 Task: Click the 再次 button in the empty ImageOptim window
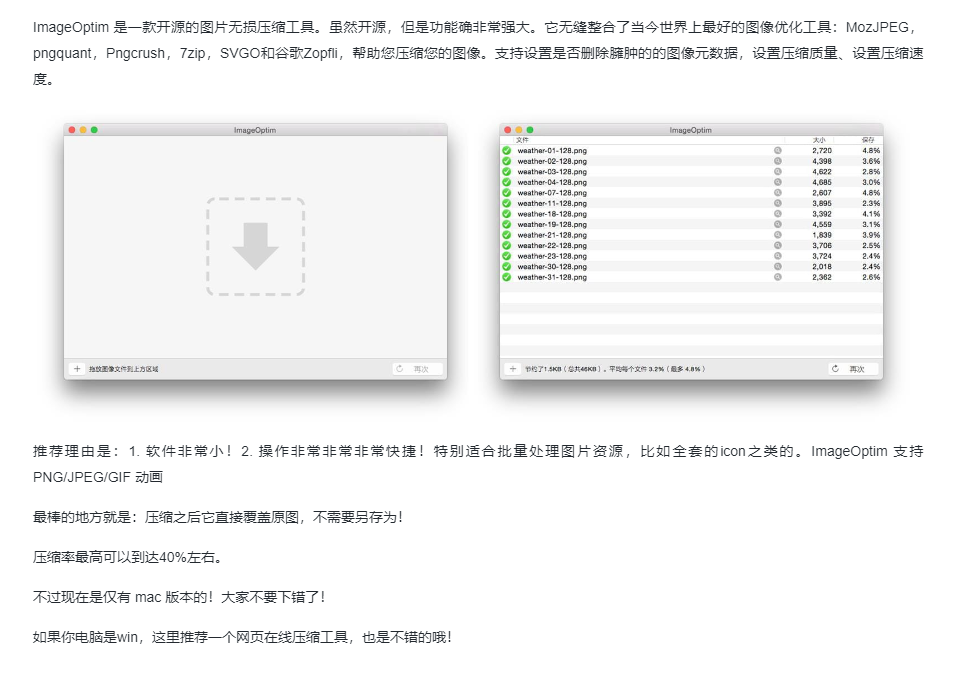pos(418,369)
